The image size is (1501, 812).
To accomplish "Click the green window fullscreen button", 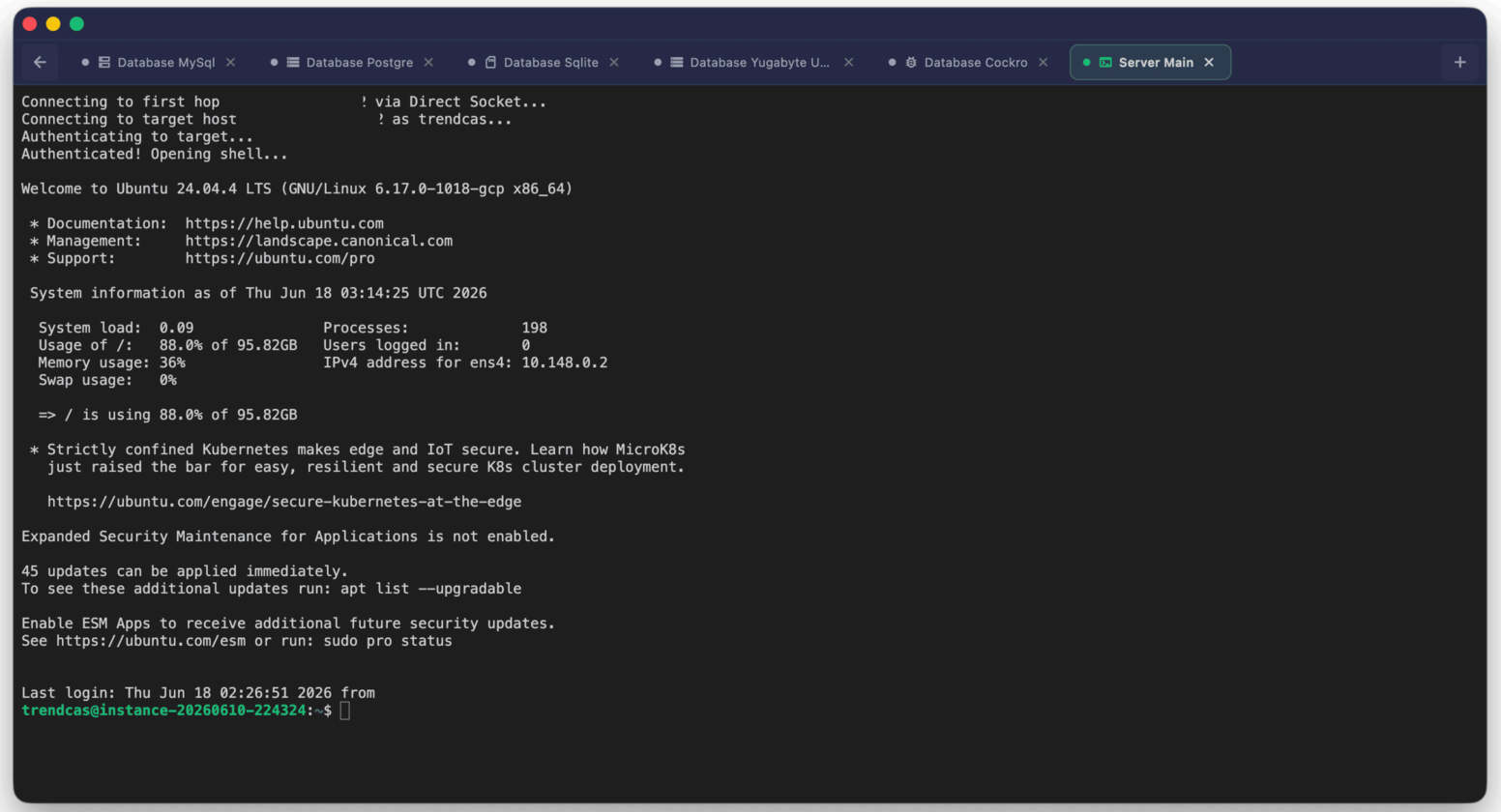I will [x=76, y=23].
